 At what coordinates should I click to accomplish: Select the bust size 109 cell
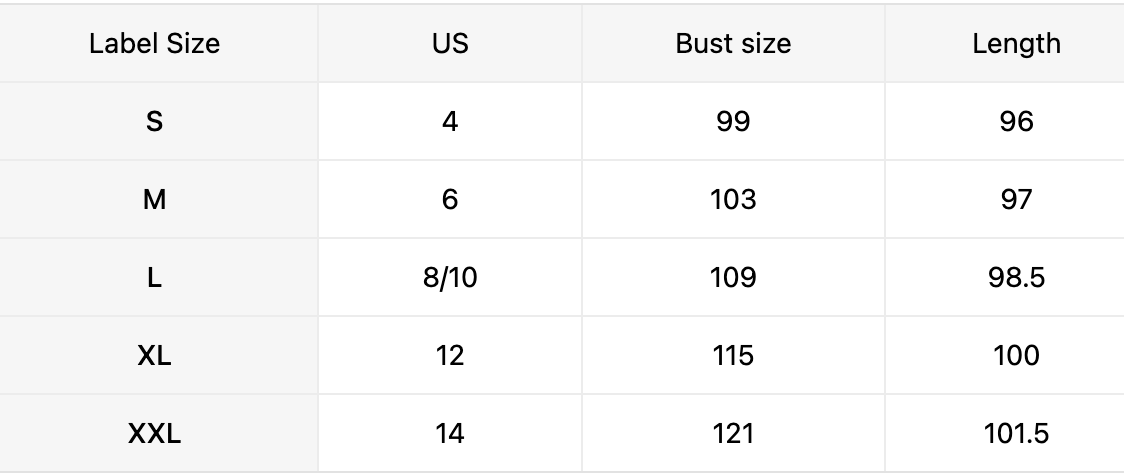(x=733, y=278)
